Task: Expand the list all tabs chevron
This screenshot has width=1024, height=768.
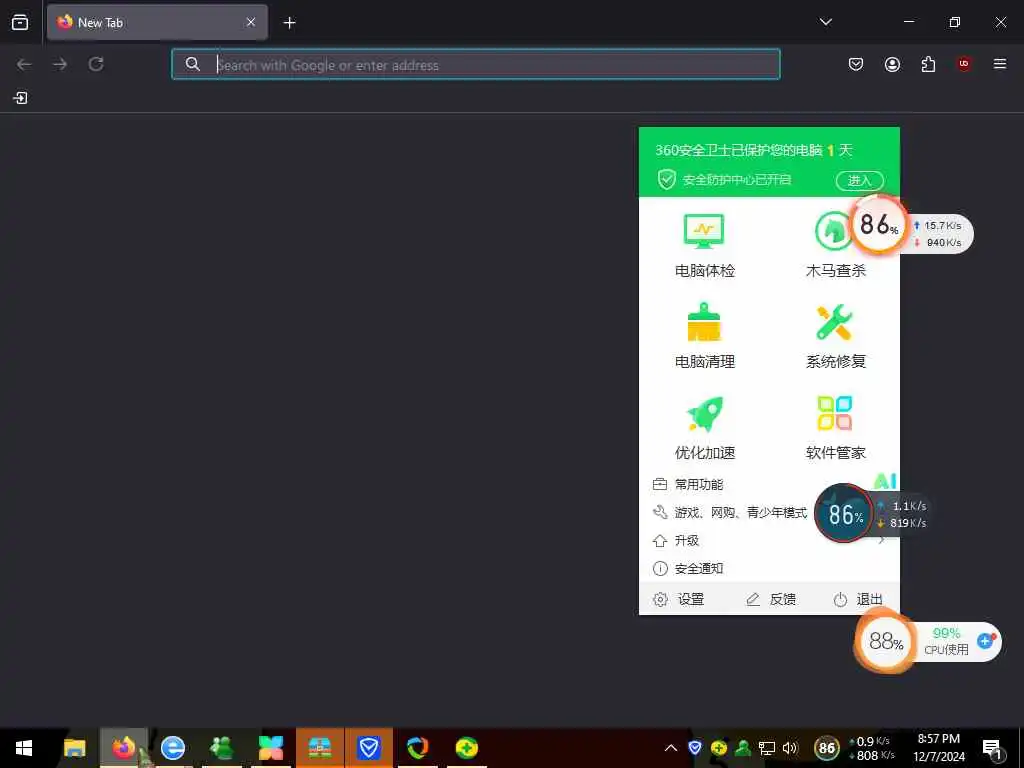Action: (x=825, y=22)
